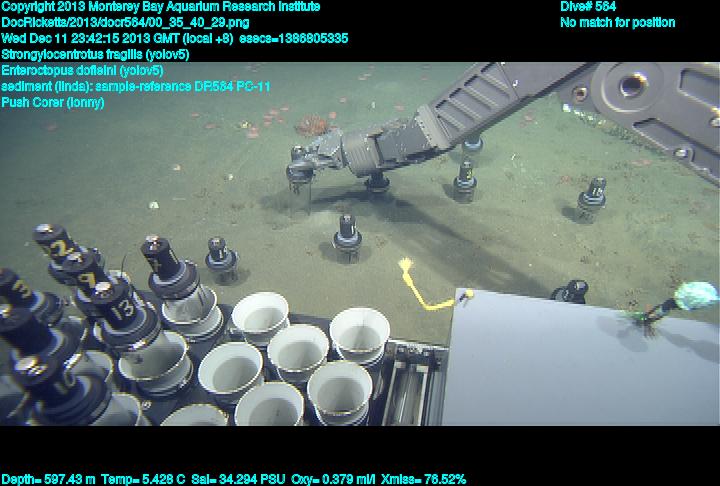Click the 'Temp= 5.428 C' readout

tap(143, 479)
